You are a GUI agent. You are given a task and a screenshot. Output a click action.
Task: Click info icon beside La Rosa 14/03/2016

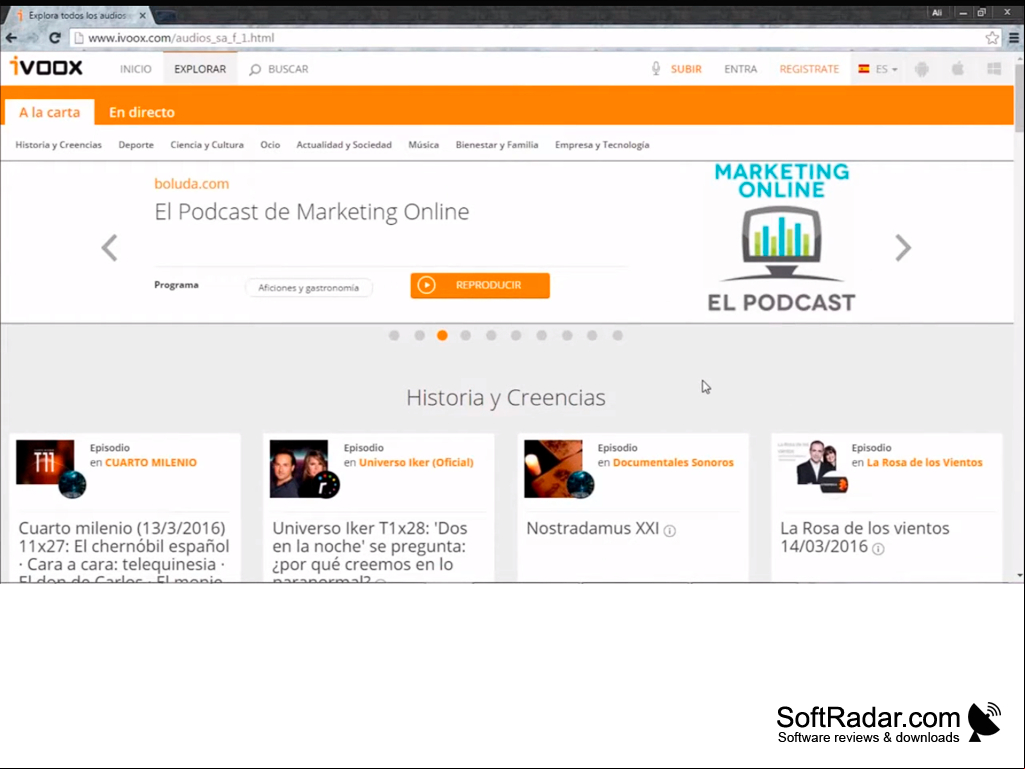(x=878, y=549)
